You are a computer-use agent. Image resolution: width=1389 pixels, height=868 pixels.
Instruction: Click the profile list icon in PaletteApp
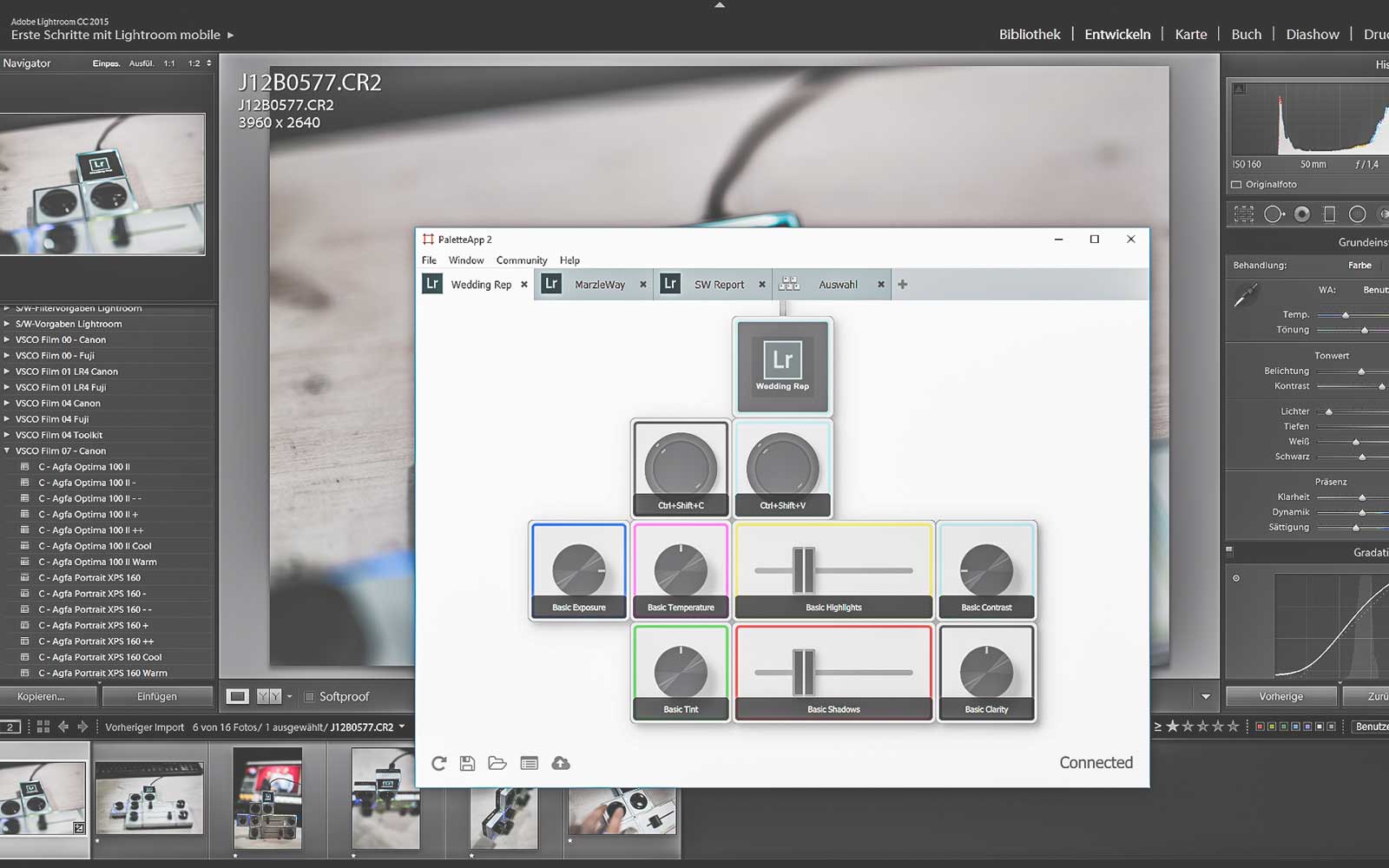tap(529, 763)
